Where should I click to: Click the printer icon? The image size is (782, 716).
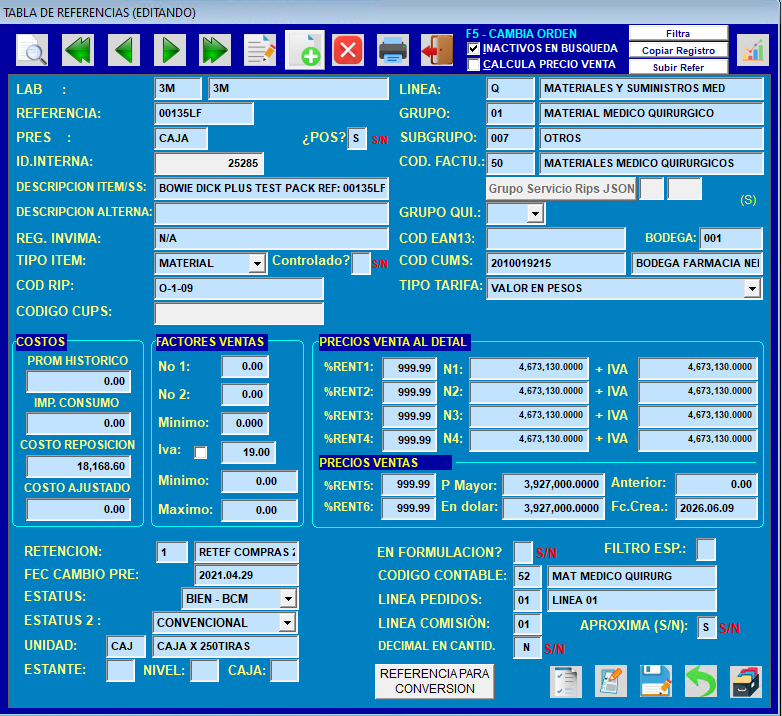[x=393, y=50]
